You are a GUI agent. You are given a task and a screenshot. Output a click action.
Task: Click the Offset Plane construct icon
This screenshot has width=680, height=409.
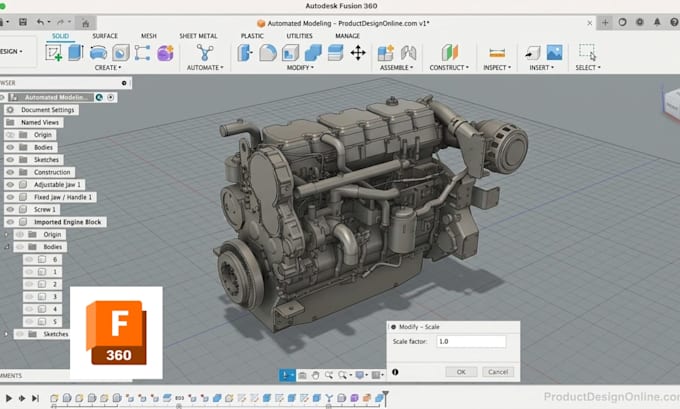pos(450,53)
